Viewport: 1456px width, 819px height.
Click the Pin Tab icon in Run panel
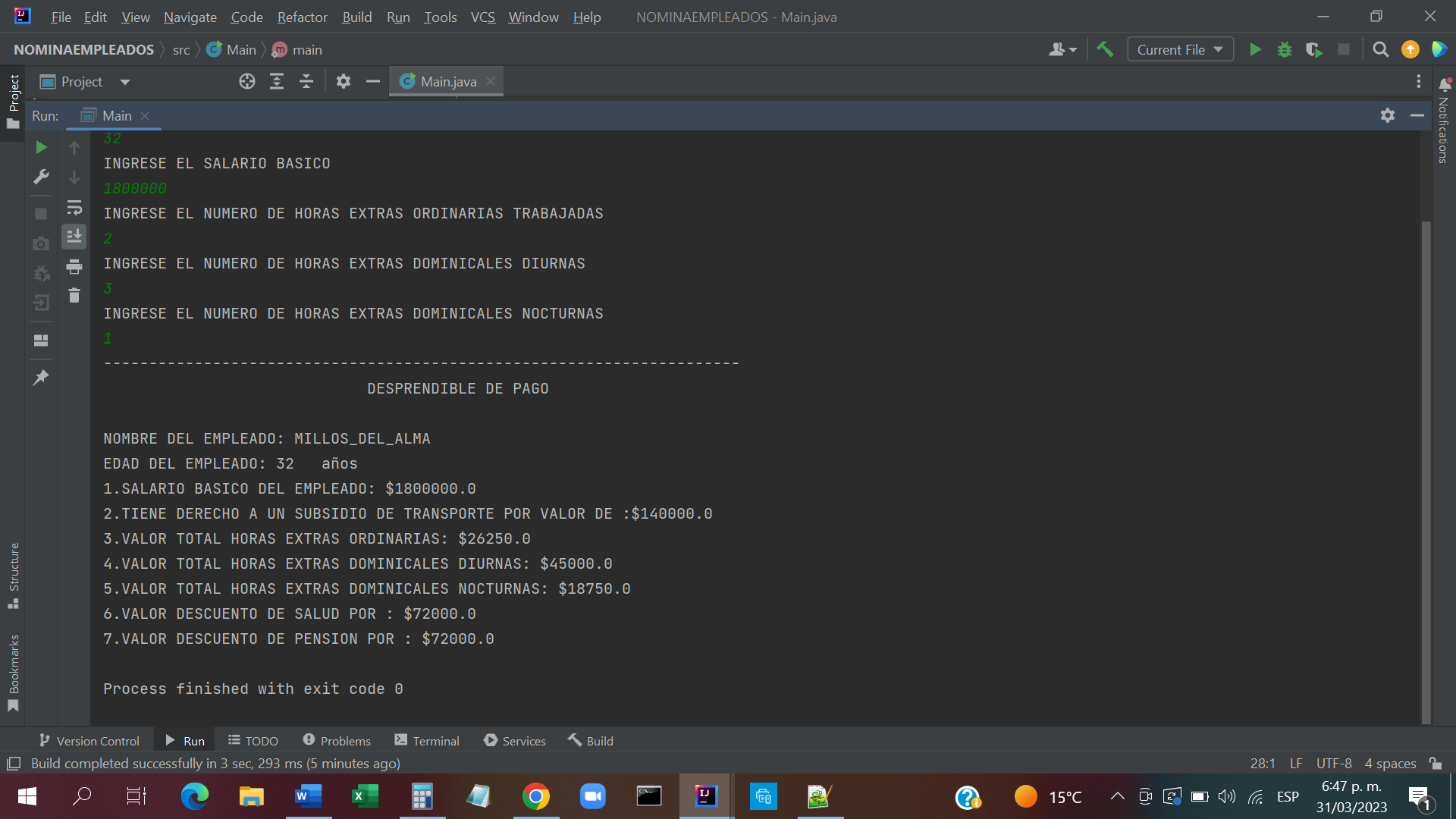click(41, 378)
